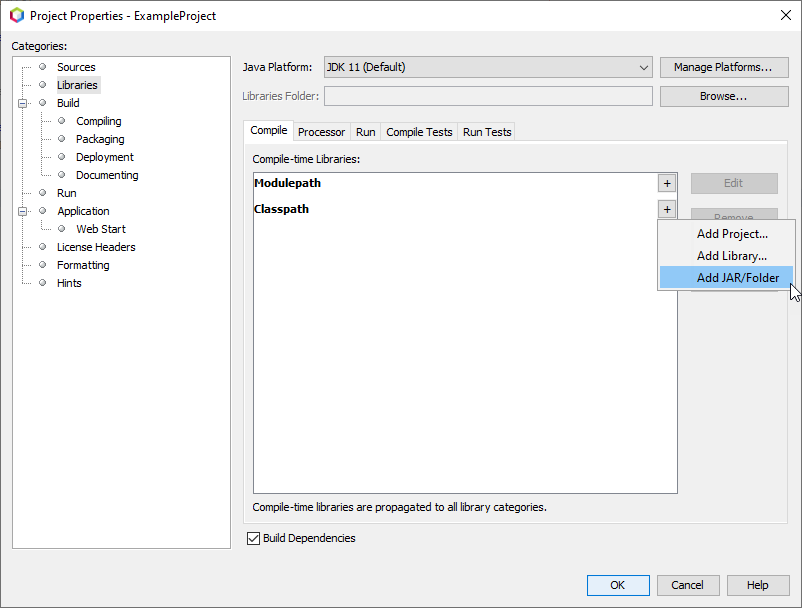Select the Hints category in the tree
The width and height of the screenshot is (802, 608).
point(69,283)
